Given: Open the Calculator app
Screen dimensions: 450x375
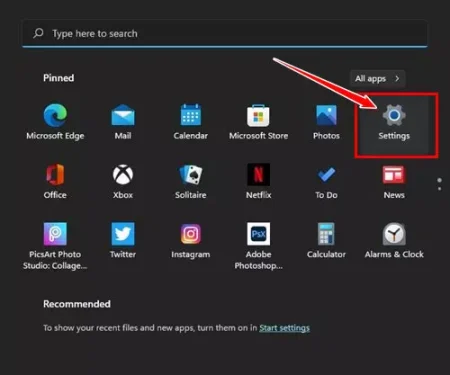Looking at the screenshot, I should pyautogui.click(x=326, y=241).
